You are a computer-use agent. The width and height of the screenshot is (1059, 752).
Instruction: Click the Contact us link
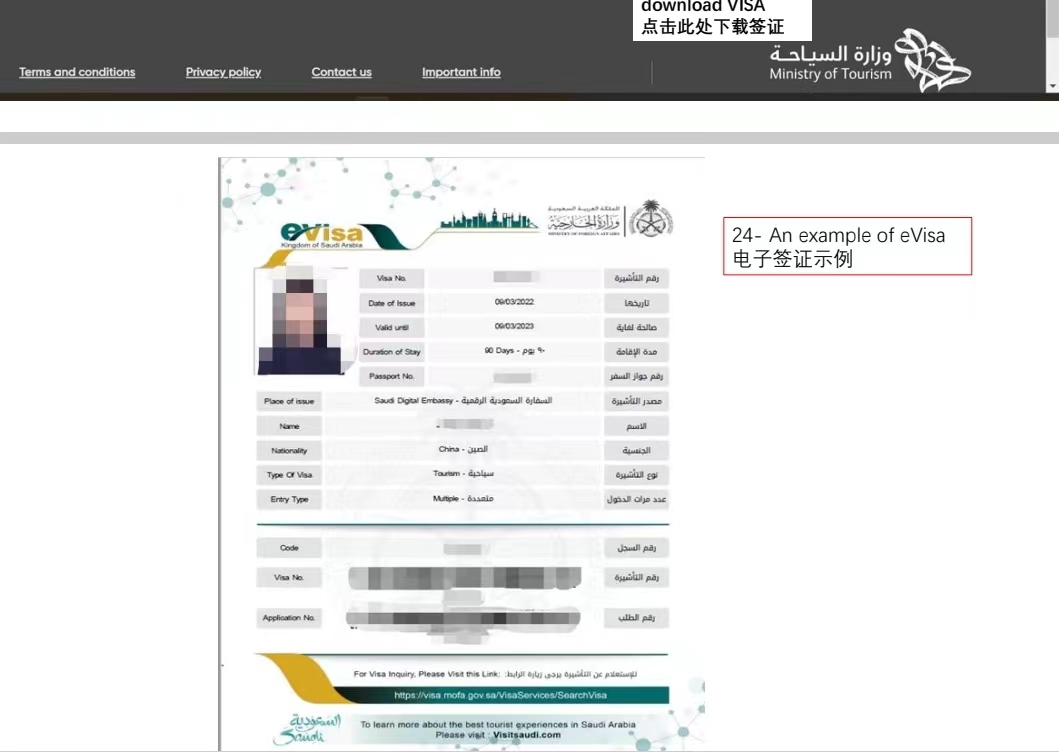[342, 72]
